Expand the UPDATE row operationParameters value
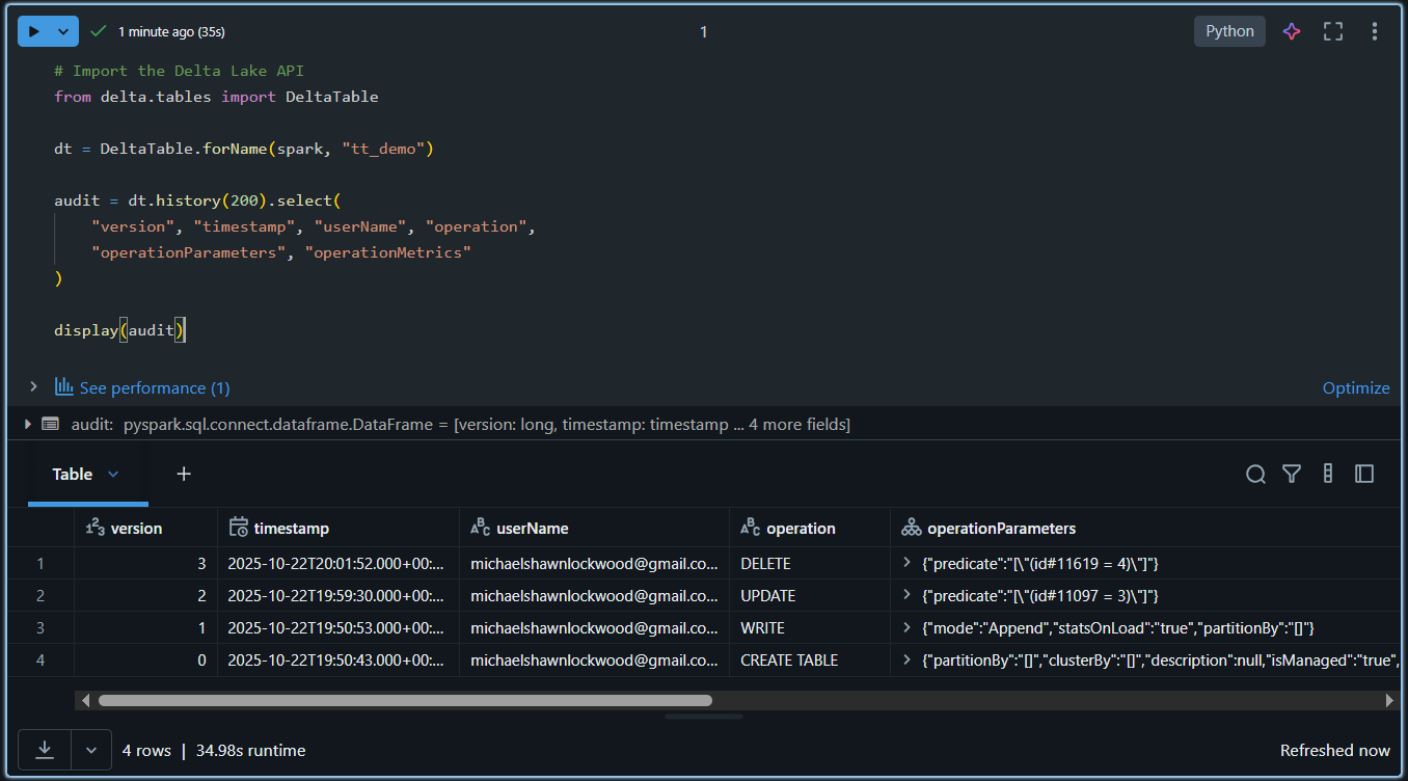 (907, 596)
